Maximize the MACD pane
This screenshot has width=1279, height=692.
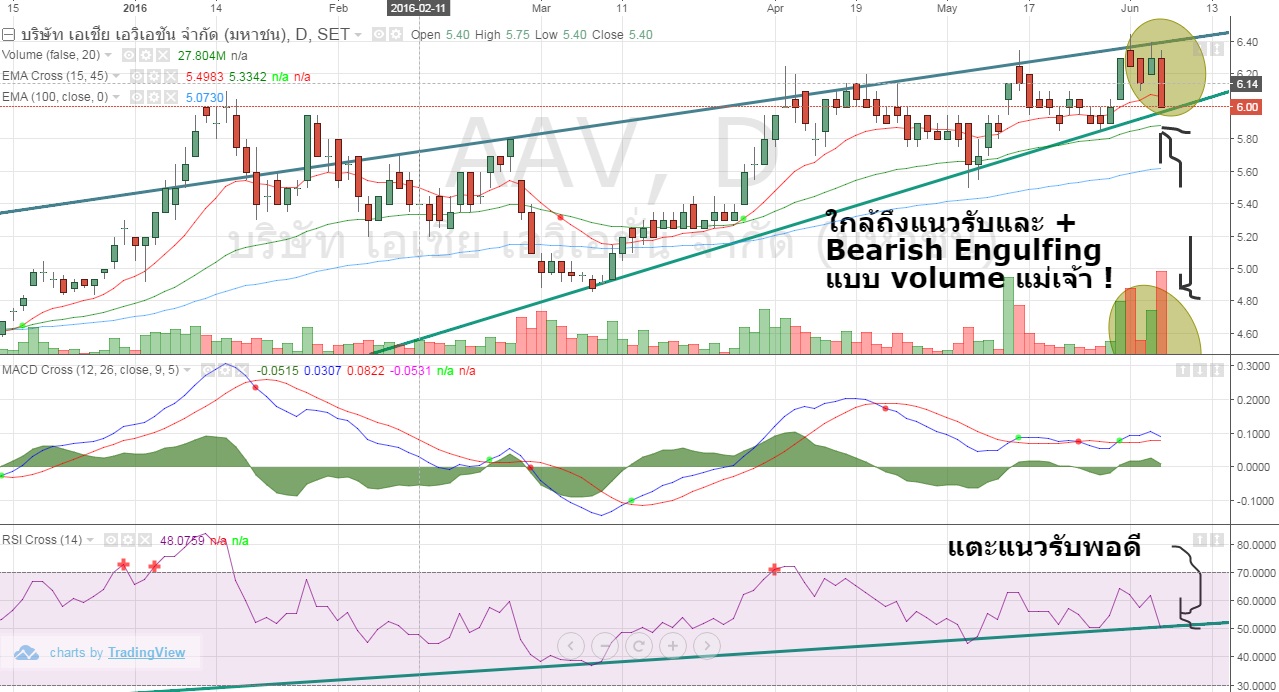pyautogui.click(x=1217, y=370)
